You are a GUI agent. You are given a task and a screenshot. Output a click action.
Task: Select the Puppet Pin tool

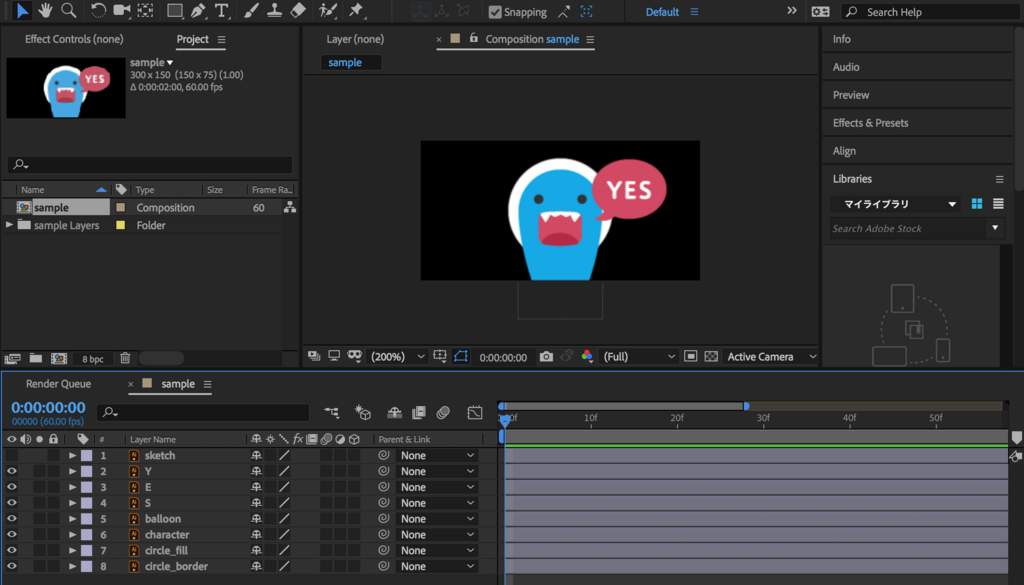[356, 10]
